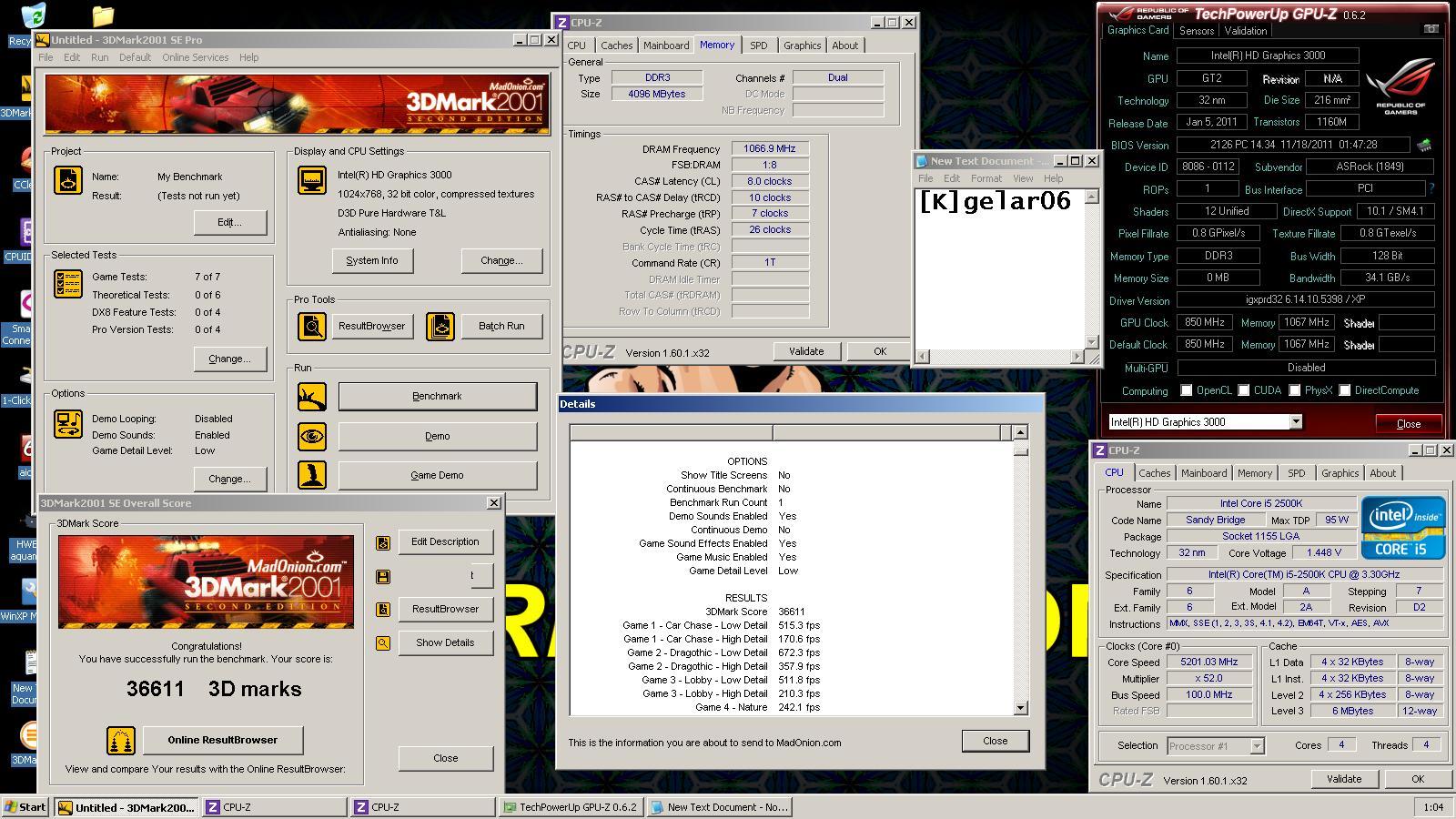This screenshot has width=1456, height=819.
Task: Click the Game Demo button
Action: (438, 475)
